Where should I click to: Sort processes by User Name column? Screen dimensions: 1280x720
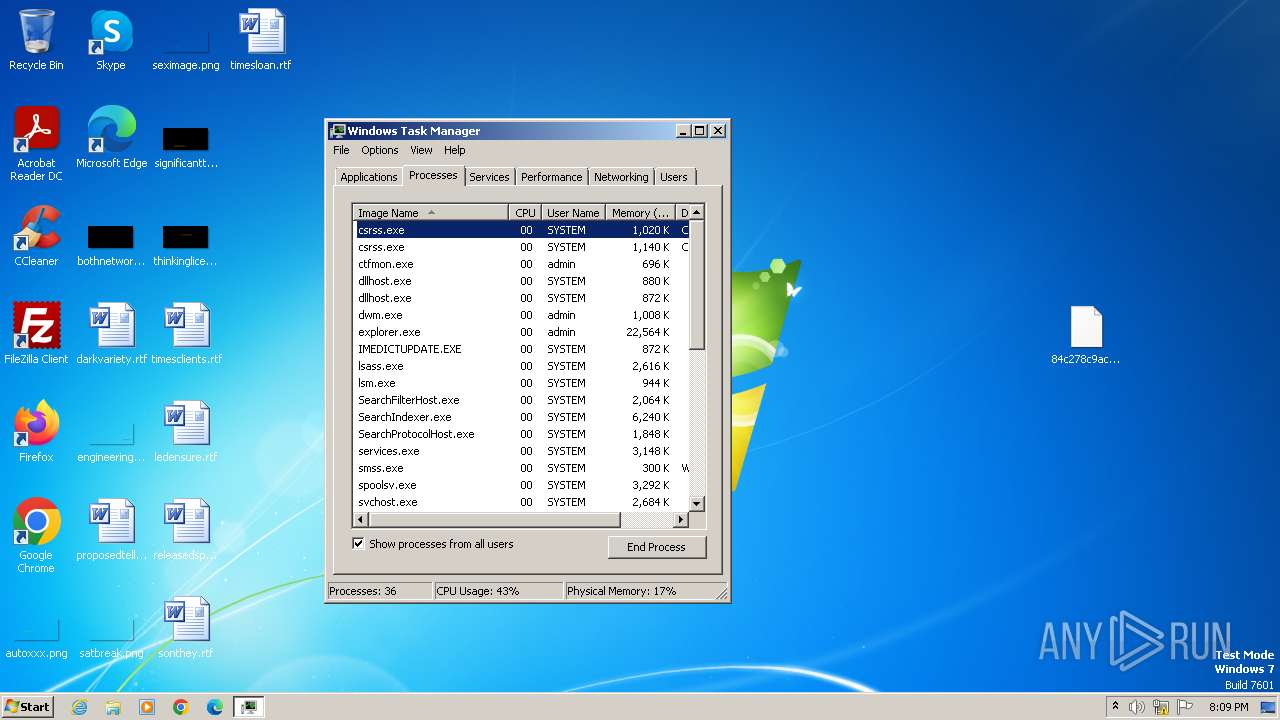tap(573, 212)
